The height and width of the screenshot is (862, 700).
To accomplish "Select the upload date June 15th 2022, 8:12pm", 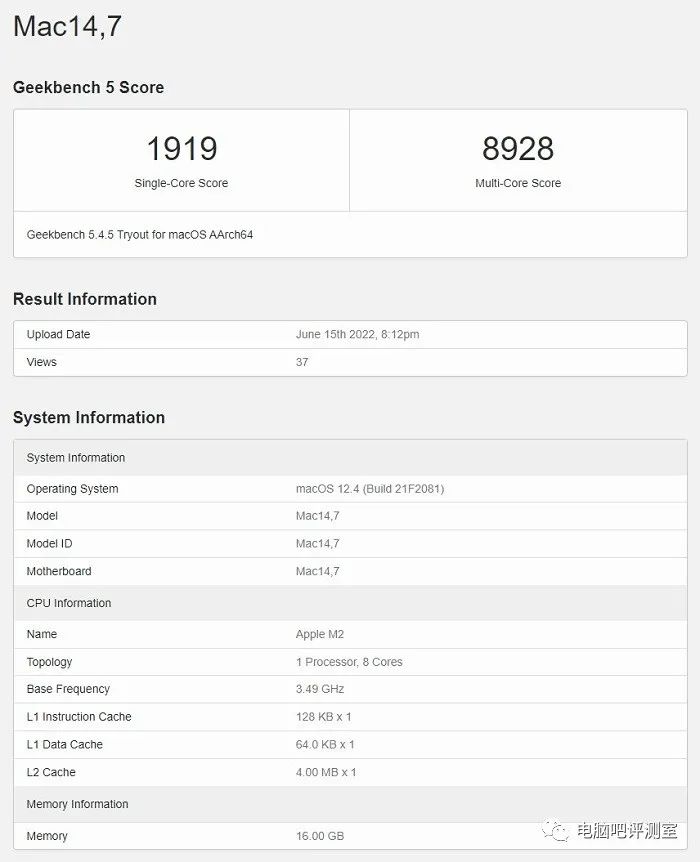I will [357, 334].
